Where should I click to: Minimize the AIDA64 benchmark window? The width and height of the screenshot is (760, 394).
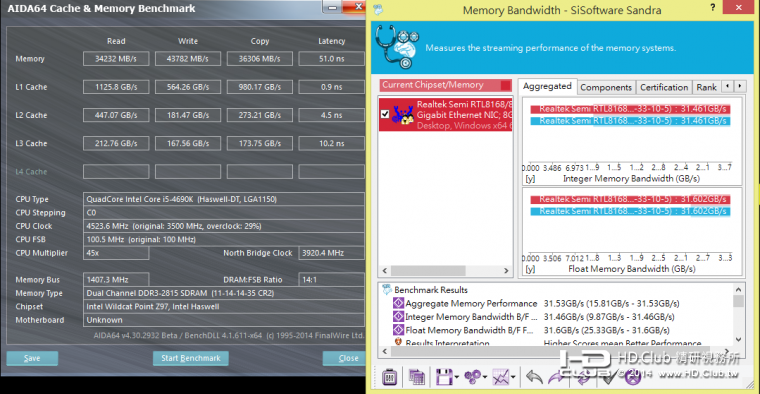(x=332, y=7)
